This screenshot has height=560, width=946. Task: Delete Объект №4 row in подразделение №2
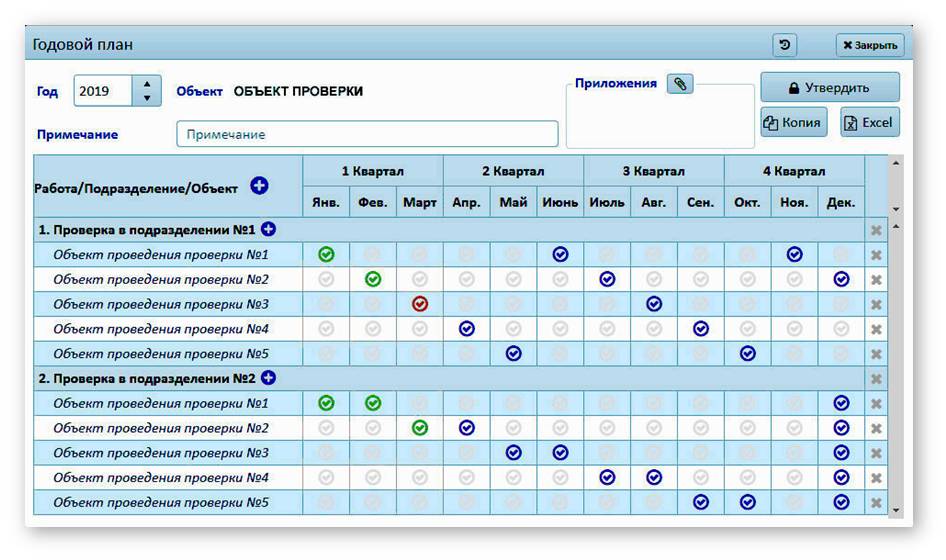click(876, 478)
